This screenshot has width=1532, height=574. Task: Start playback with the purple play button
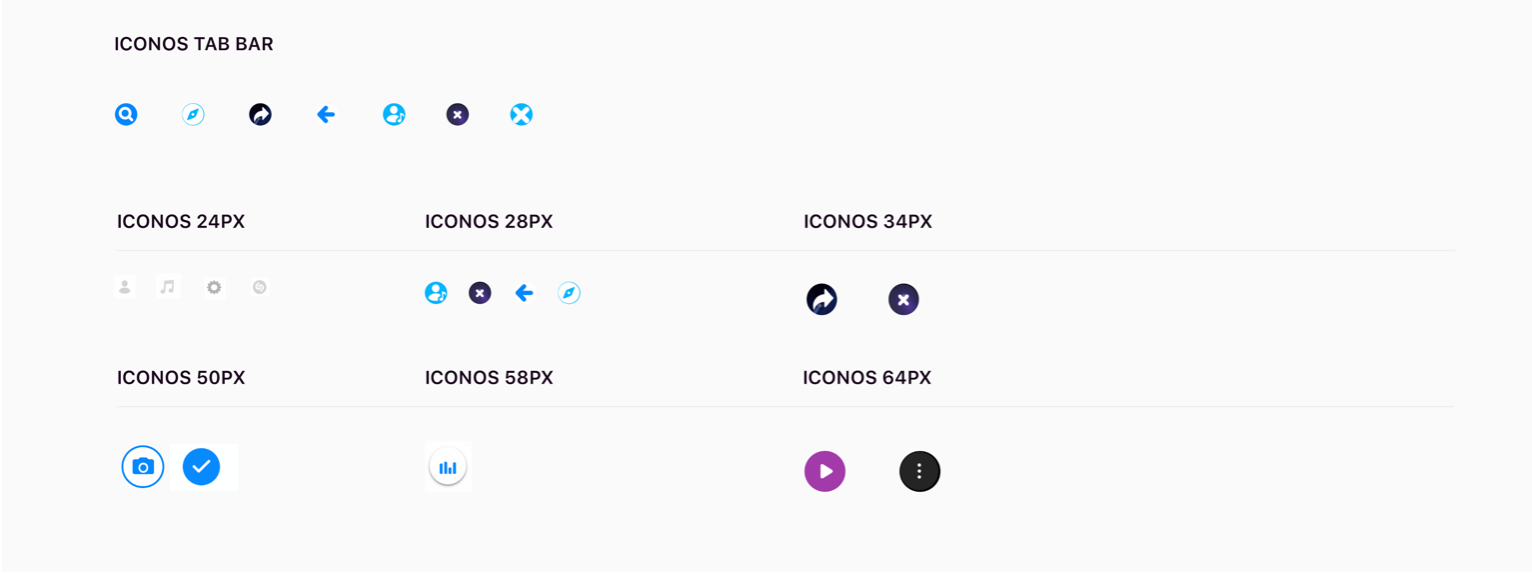coord(825,471)
